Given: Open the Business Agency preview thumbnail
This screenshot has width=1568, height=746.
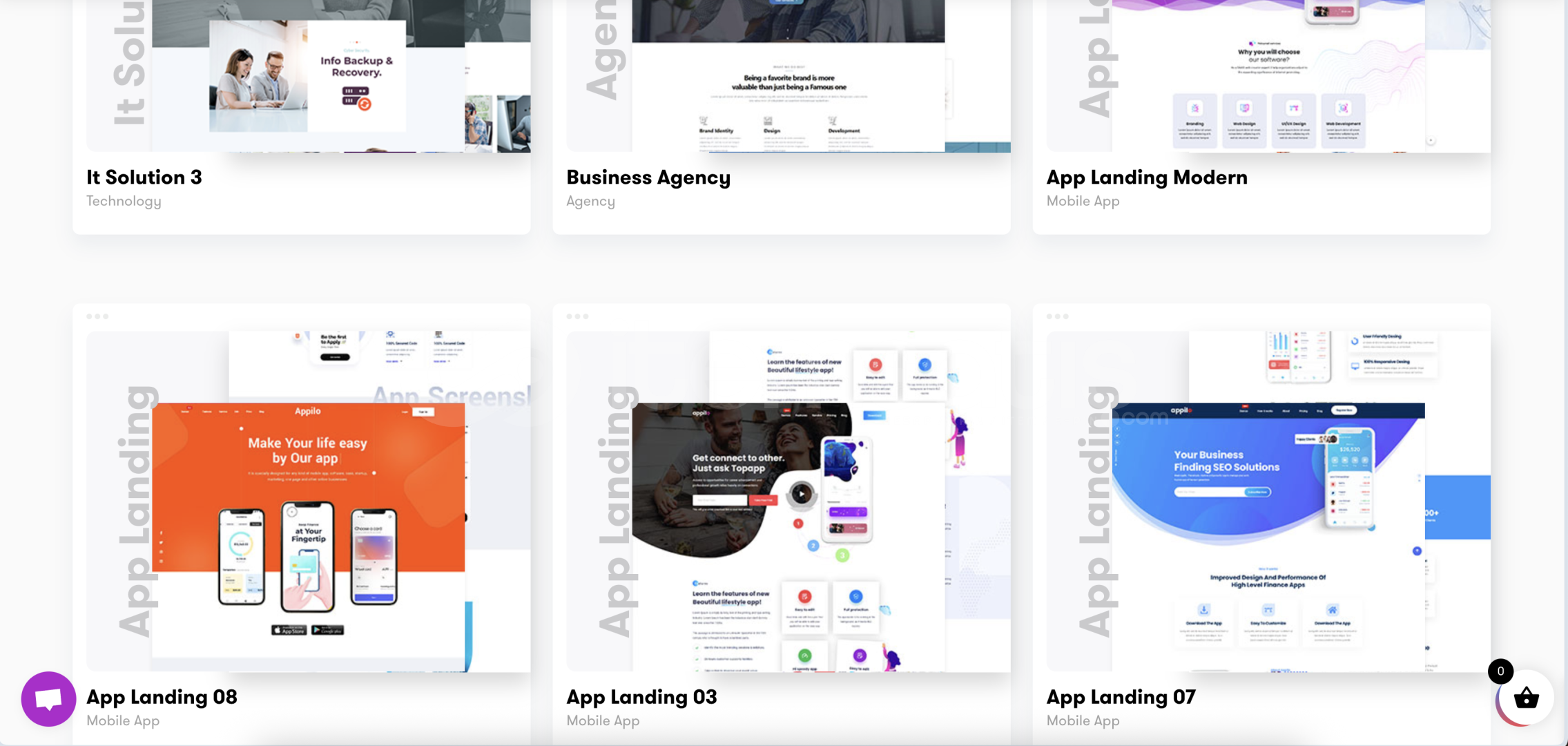Looking at the screenshot, I should pyautogui.click(x=788, y=76).
